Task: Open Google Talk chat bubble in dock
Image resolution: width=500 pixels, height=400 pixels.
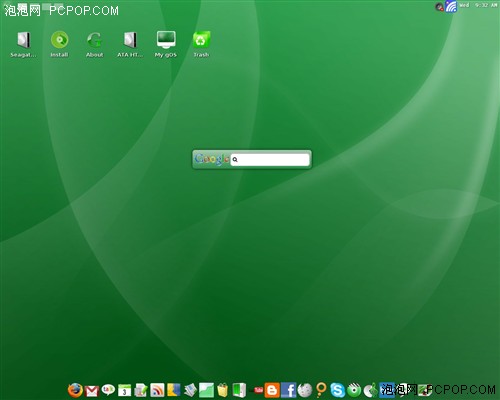Action: click(108, 389)
